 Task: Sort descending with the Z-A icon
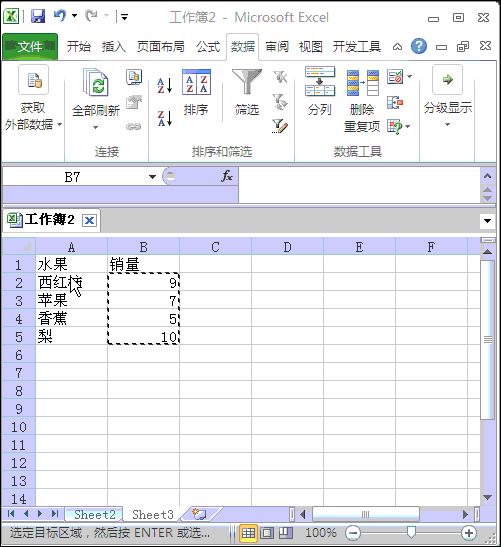[165, 119]
